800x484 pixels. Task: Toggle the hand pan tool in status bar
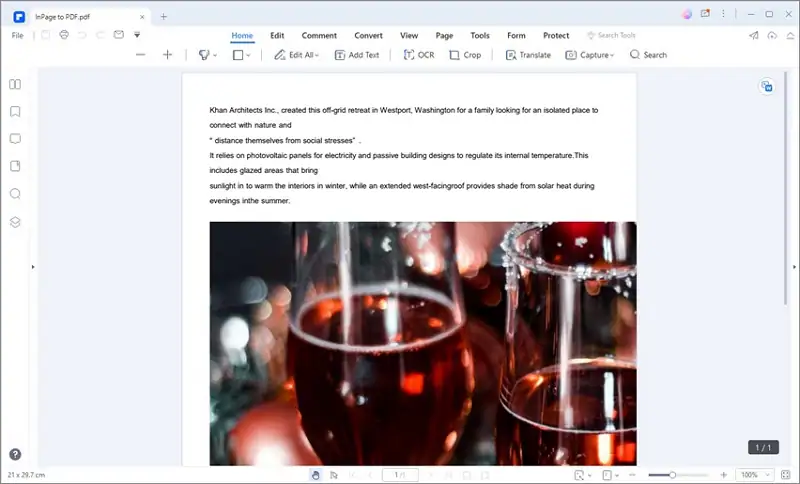pos(315,474)
